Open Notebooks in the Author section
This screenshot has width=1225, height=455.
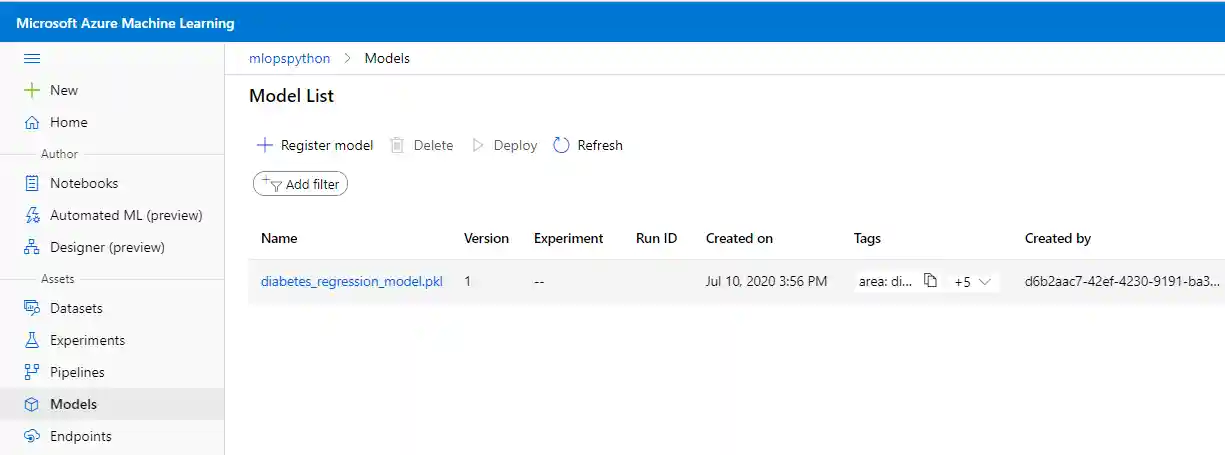coord(83,183)
